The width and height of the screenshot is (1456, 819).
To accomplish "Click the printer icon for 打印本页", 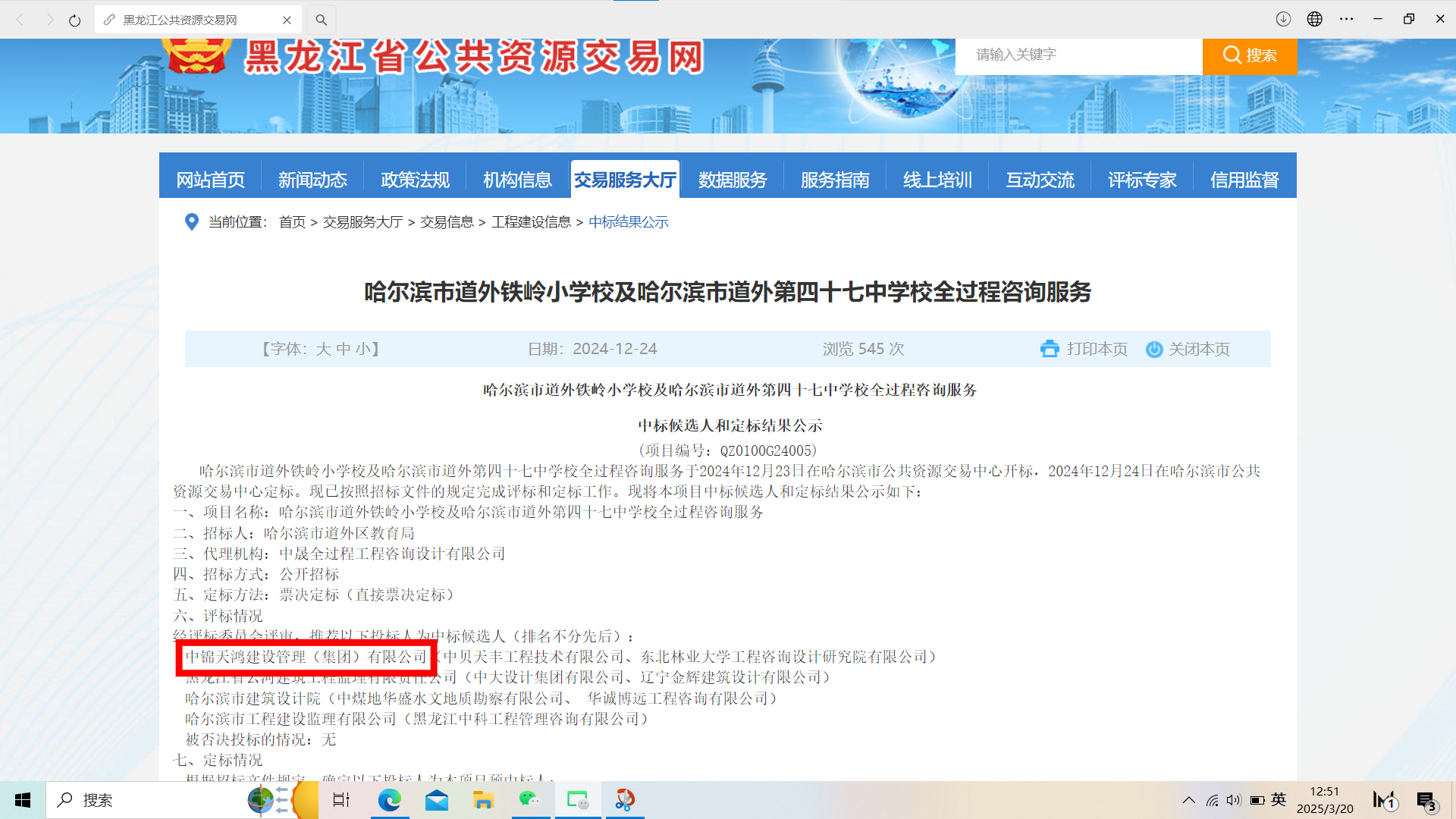I will pyautogui.click(x=1050, y=349).
